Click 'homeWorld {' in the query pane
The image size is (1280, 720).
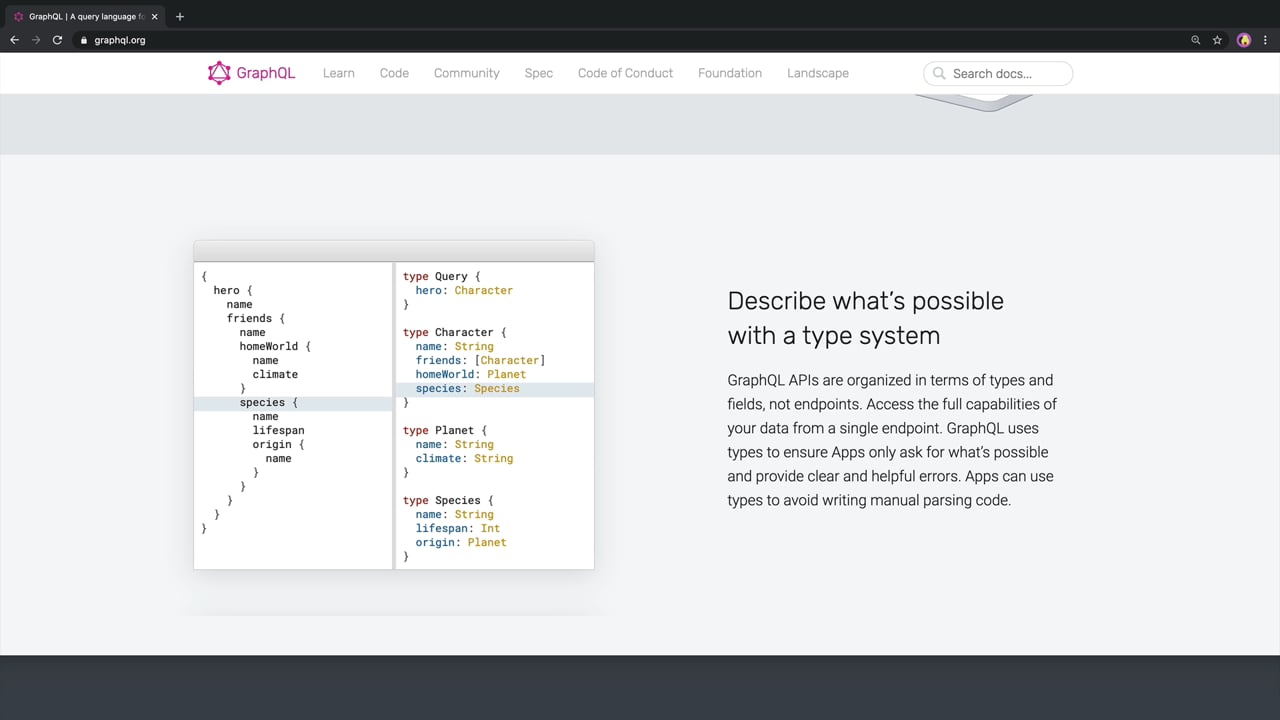coord(275,346)
